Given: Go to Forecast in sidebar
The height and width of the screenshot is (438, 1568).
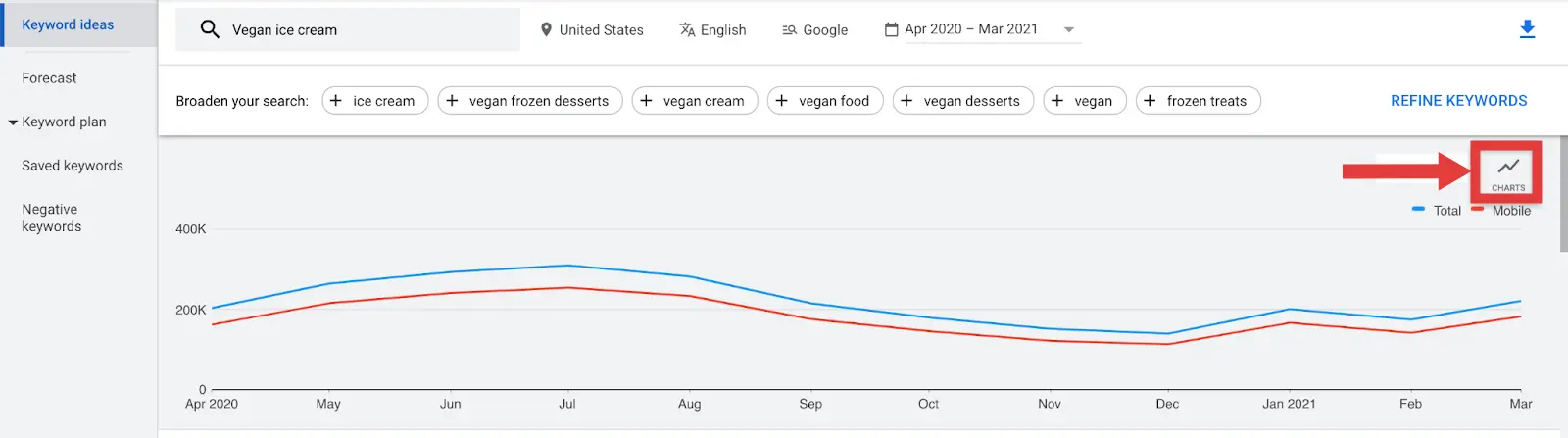Looking at the screenshot, I should pos(49,78).
